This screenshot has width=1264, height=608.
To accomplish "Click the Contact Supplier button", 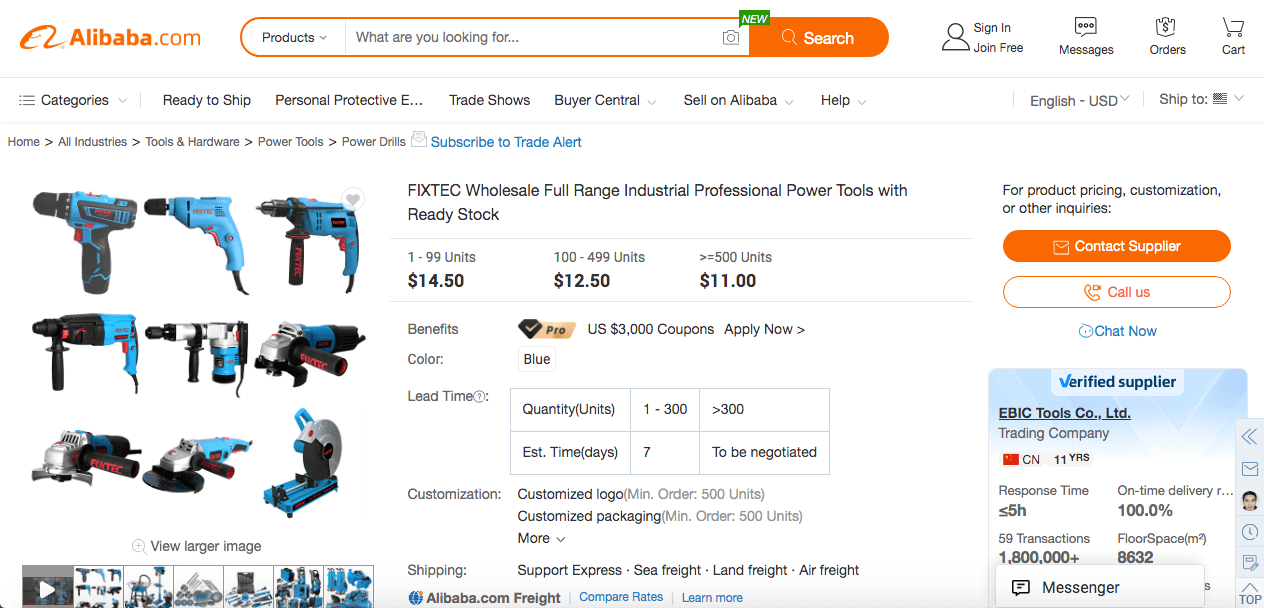I will click(x=1116, y=246).
